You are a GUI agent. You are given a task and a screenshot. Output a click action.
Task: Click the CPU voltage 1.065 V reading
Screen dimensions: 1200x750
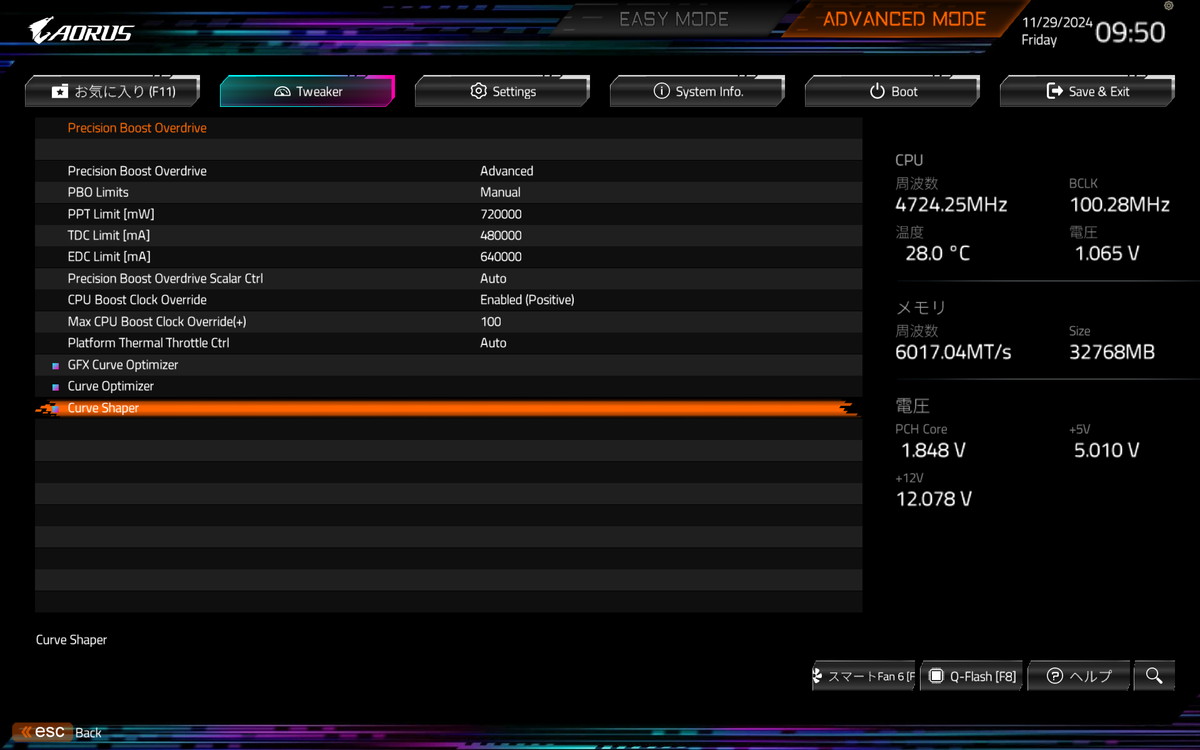[x=1107, y=254]
